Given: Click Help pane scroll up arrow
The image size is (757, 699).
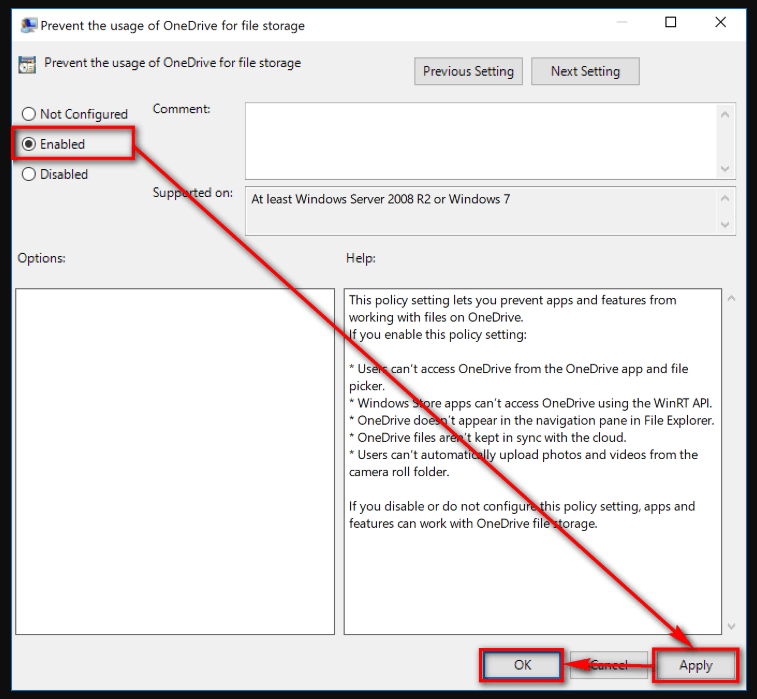Looking at the screenshot, I should 731,298.
